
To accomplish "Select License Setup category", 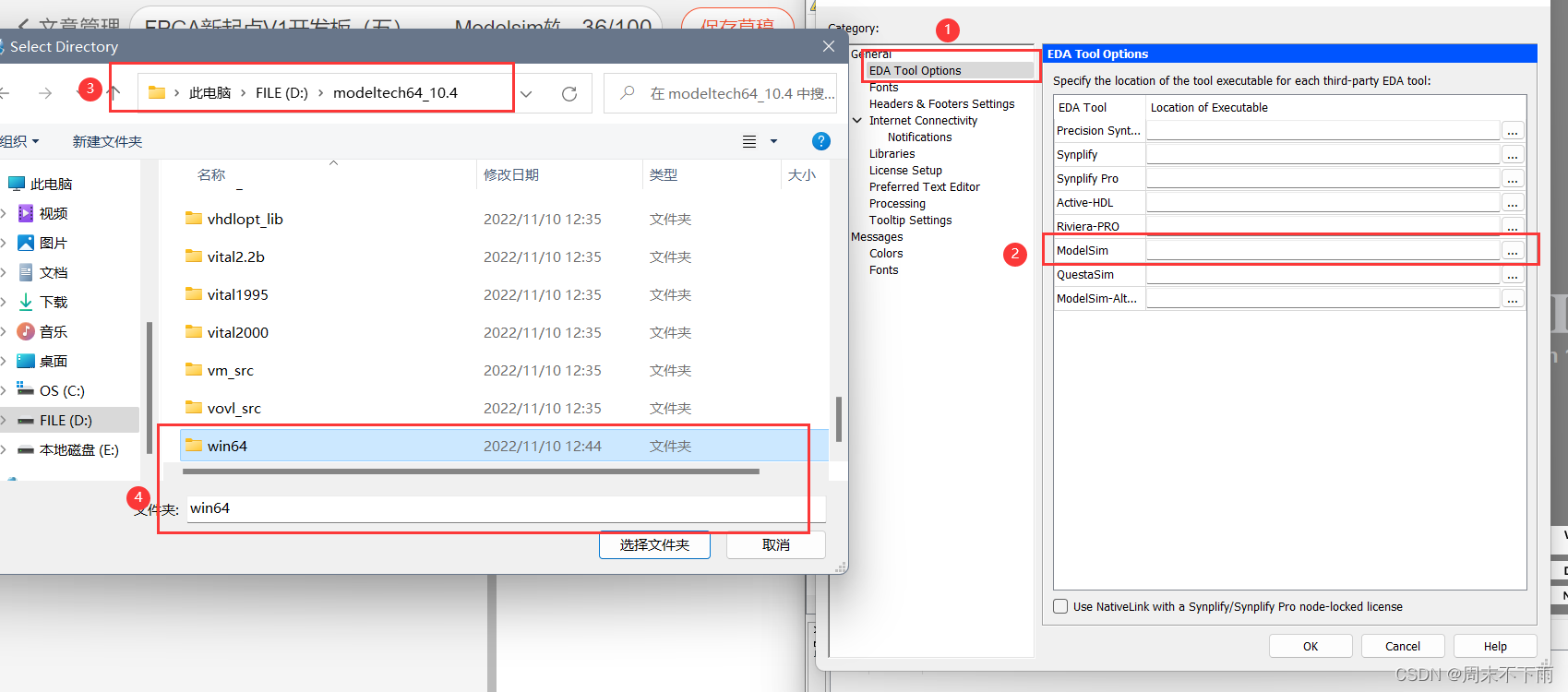I will 905,171.
